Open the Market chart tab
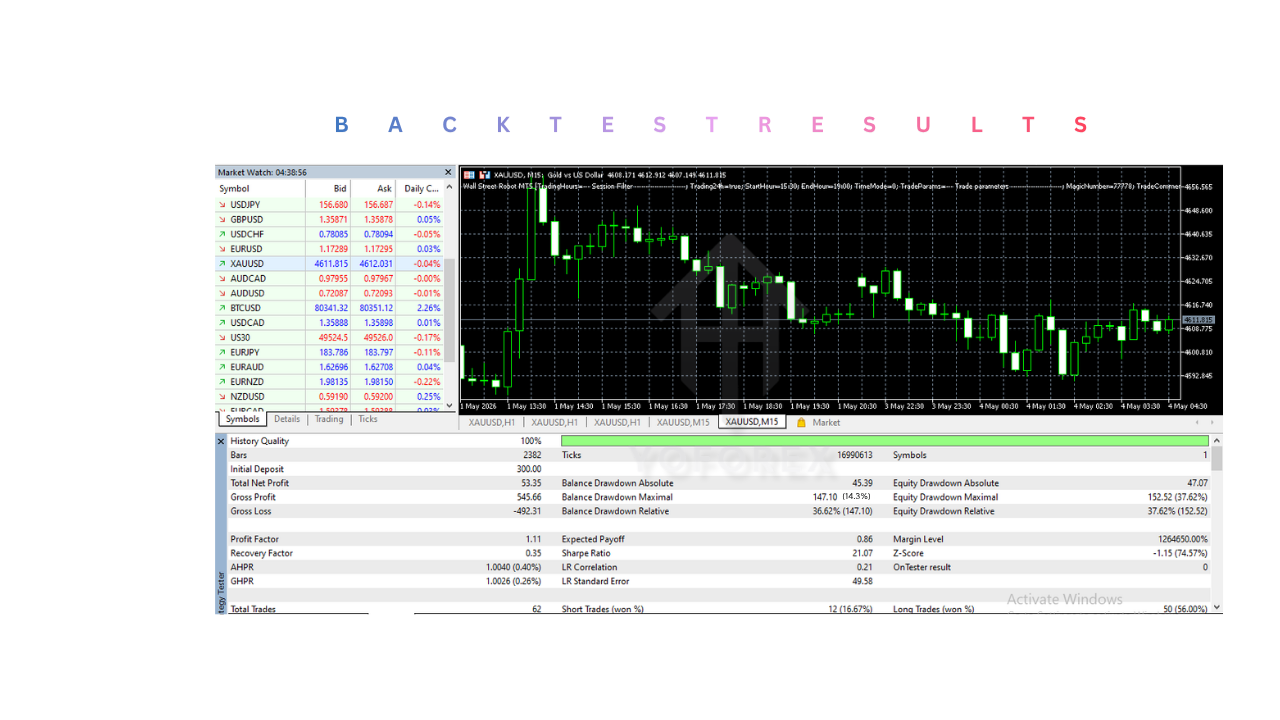Screen dimensions: 1280x720 pyautogui.click(x=826, y=423)
